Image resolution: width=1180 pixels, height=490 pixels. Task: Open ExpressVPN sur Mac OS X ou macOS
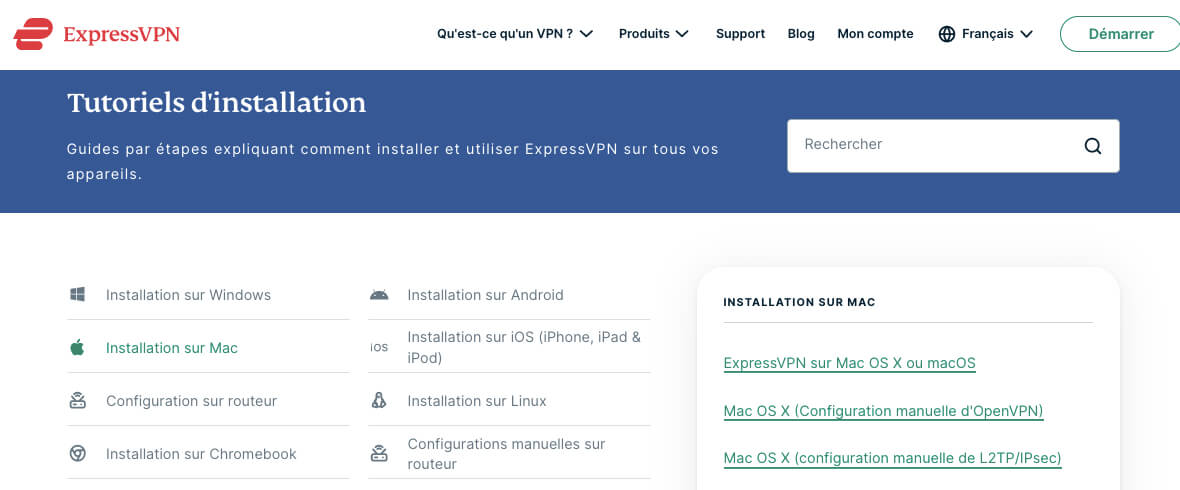(x=849, y=364)
